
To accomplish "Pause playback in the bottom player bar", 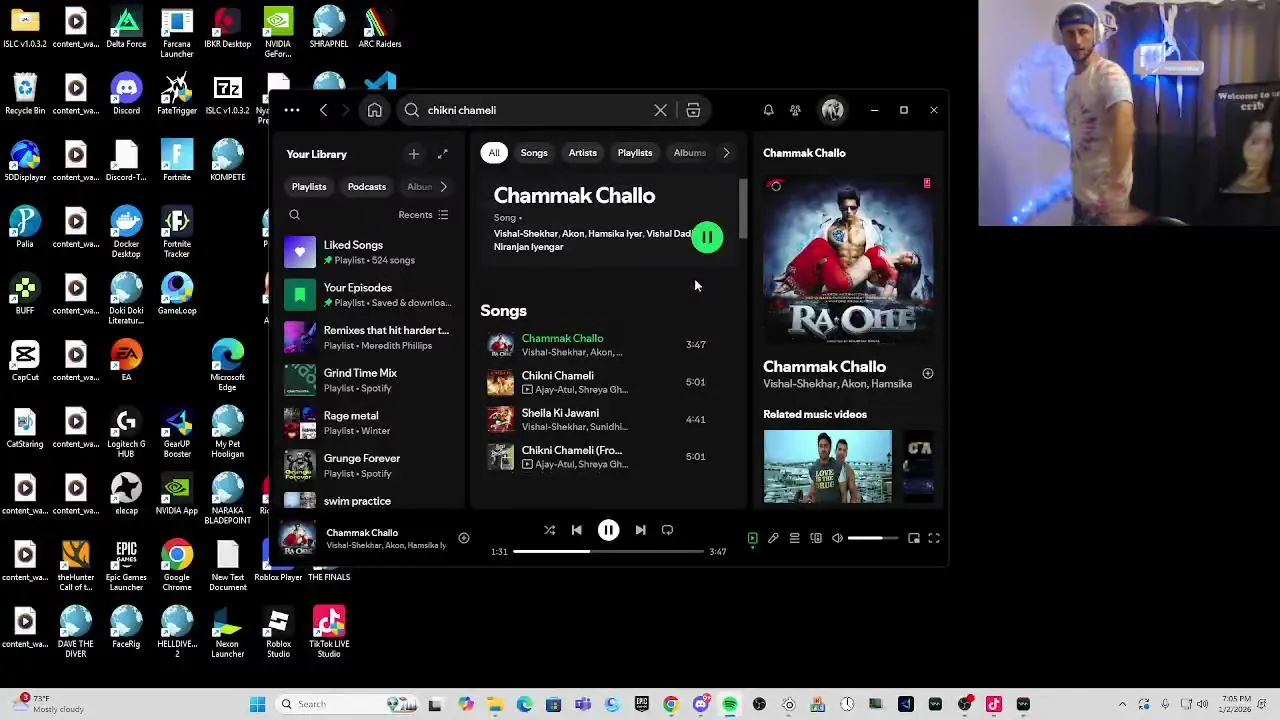I will [608, 530].
